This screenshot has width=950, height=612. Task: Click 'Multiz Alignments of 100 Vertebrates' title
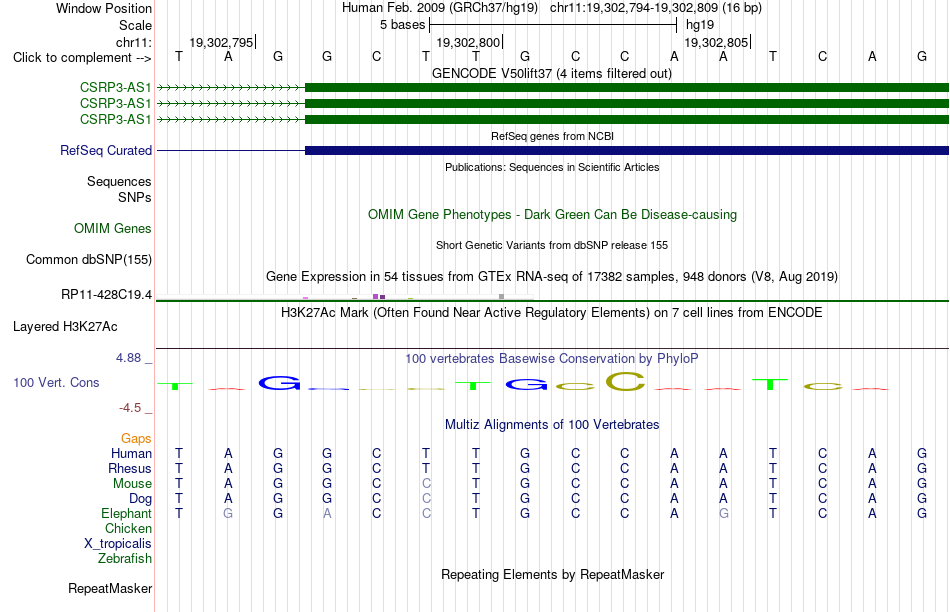point(552,425)
